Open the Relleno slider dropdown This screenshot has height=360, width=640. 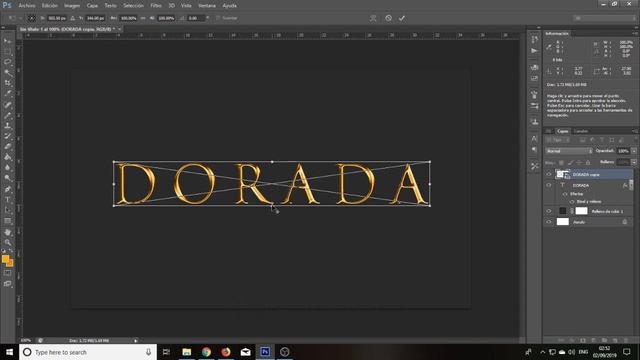tap(634, 162)
